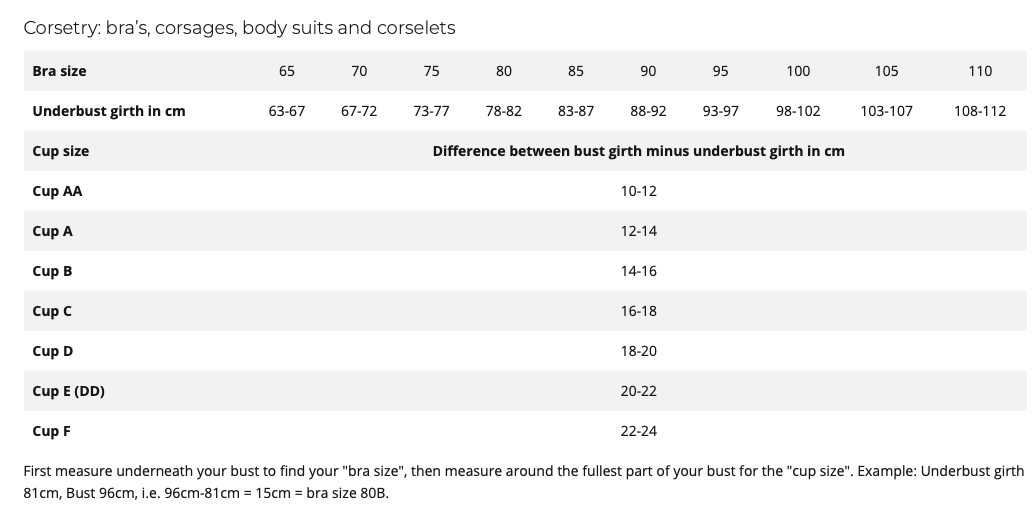Screen dimensions: 1034x523
Task: Select underbust girth 63-67 cell
Action: [287, 111]
